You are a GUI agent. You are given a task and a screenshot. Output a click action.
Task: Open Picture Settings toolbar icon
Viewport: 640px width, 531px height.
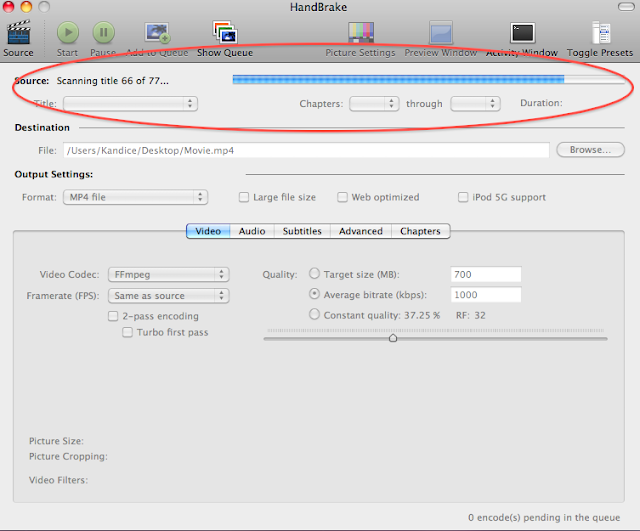coord(361,33)
